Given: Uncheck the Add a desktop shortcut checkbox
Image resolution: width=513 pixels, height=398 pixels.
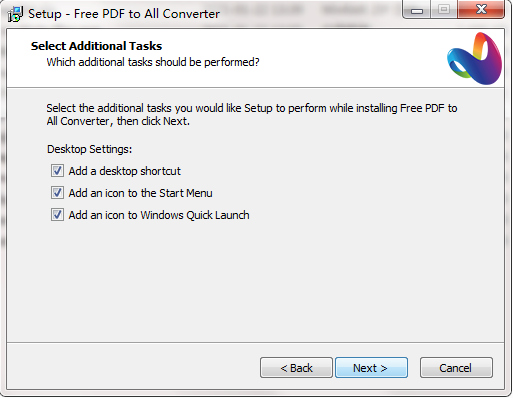Looking at the screenshot, I should coord(57,171).
